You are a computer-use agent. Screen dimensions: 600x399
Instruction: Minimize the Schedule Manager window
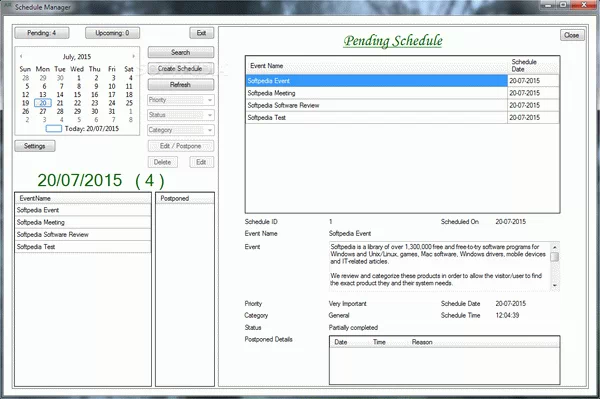(x=548, y=5)
